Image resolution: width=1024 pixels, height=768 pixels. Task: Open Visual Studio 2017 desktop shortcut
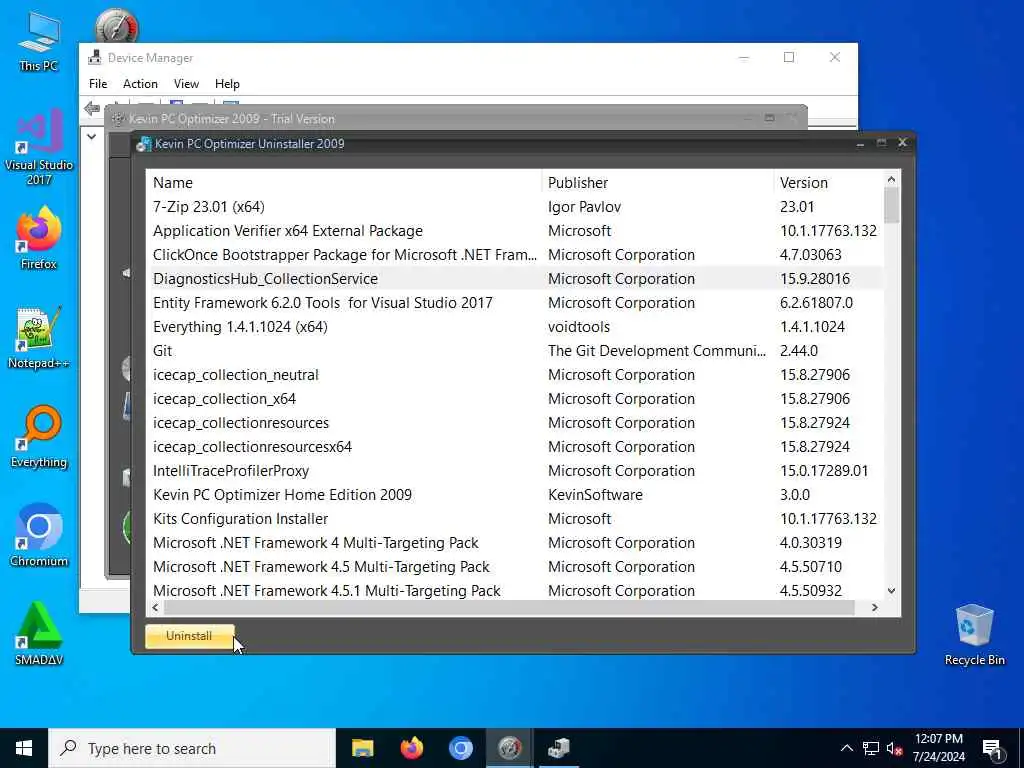pyautogui.click(x=39, y=147)
